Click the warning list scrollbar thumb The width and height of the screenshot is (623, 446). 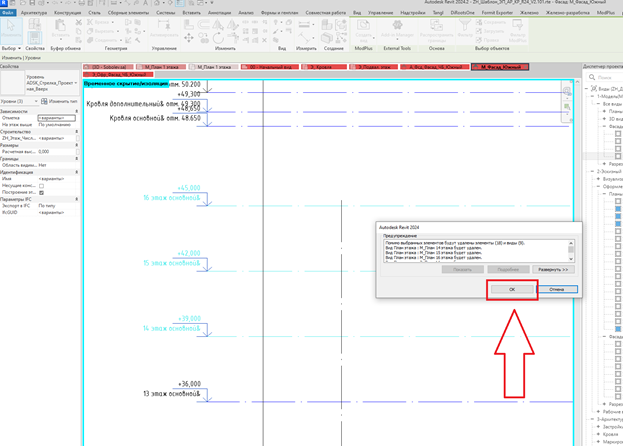[571, 249]
